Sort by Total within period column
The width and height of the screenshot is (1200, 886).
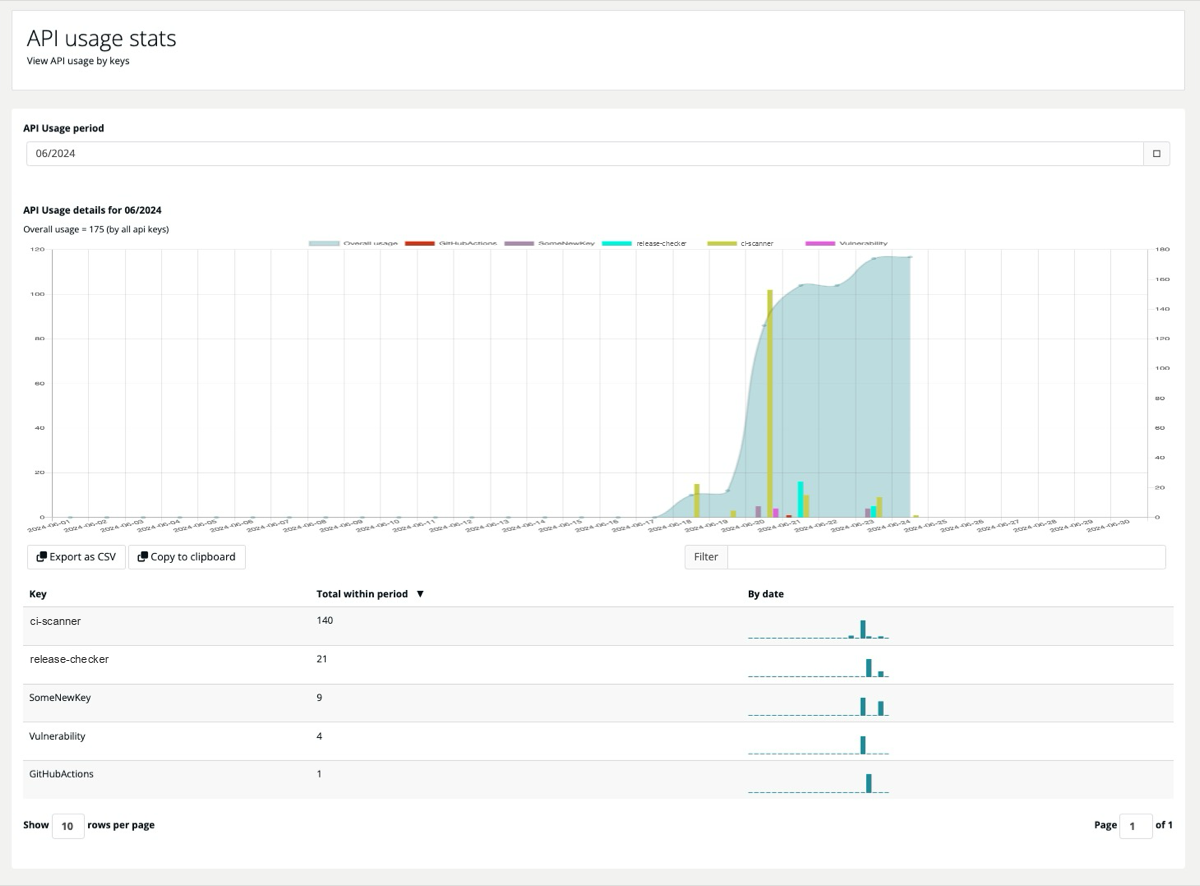tap(370, 594)
